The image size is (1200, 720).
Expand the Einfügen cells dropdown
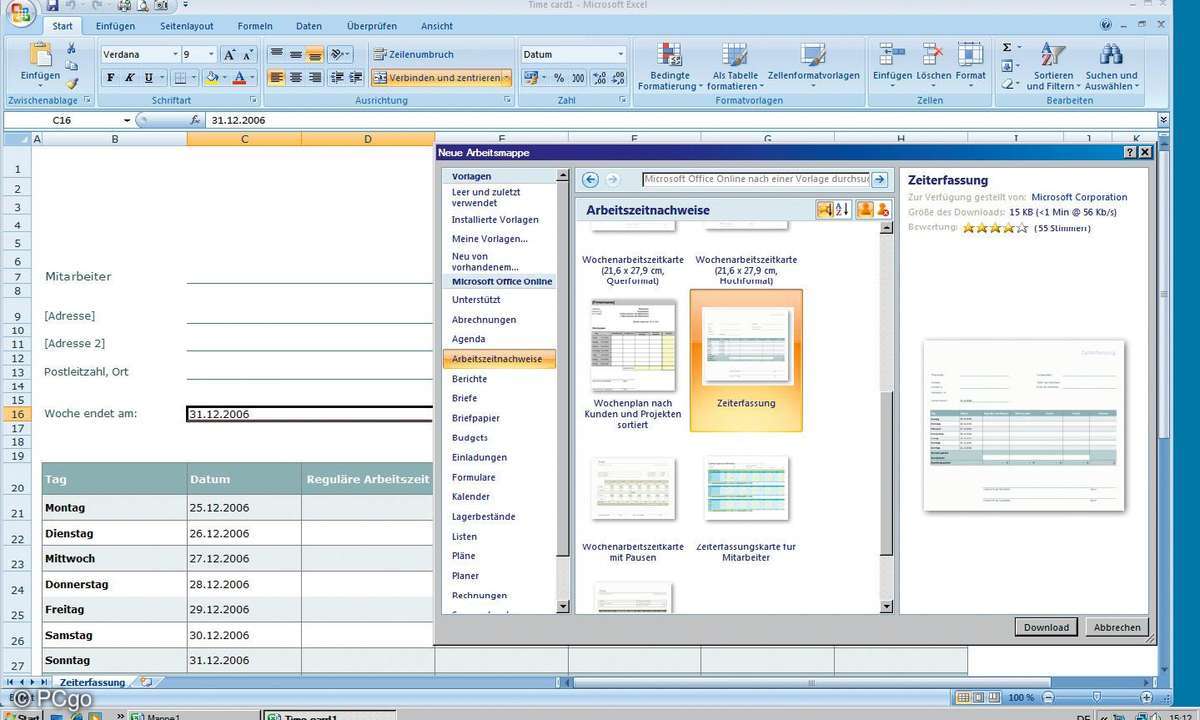(892, 85)
